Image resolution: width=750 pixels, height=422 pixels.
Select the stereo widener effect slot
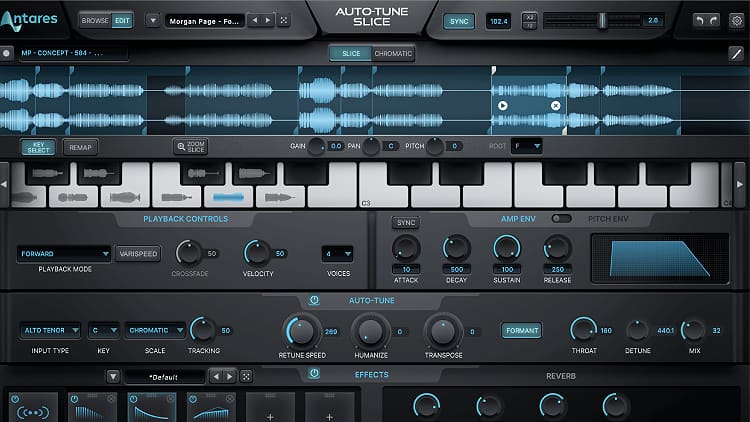(33, 408)
